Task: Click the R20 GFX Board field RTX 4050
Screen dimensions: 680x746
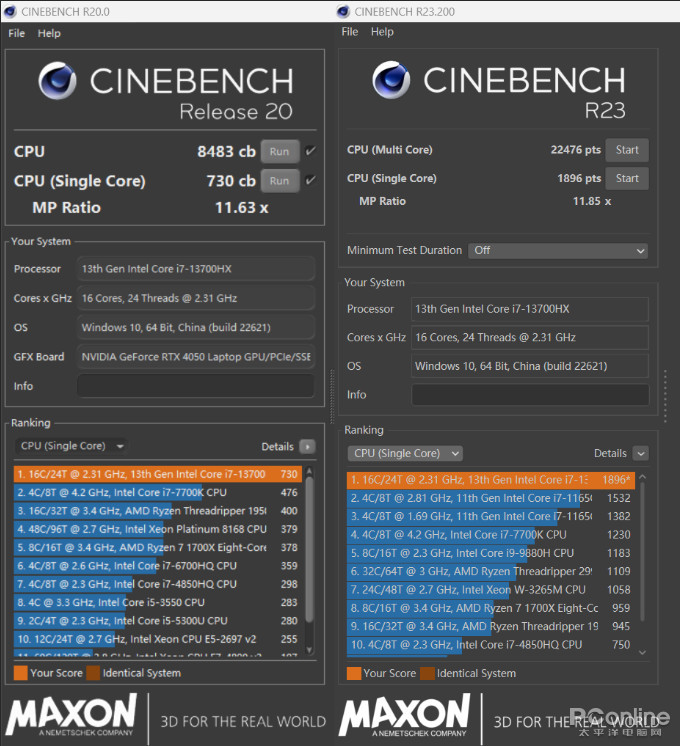Action: click(x=196, y=357)
